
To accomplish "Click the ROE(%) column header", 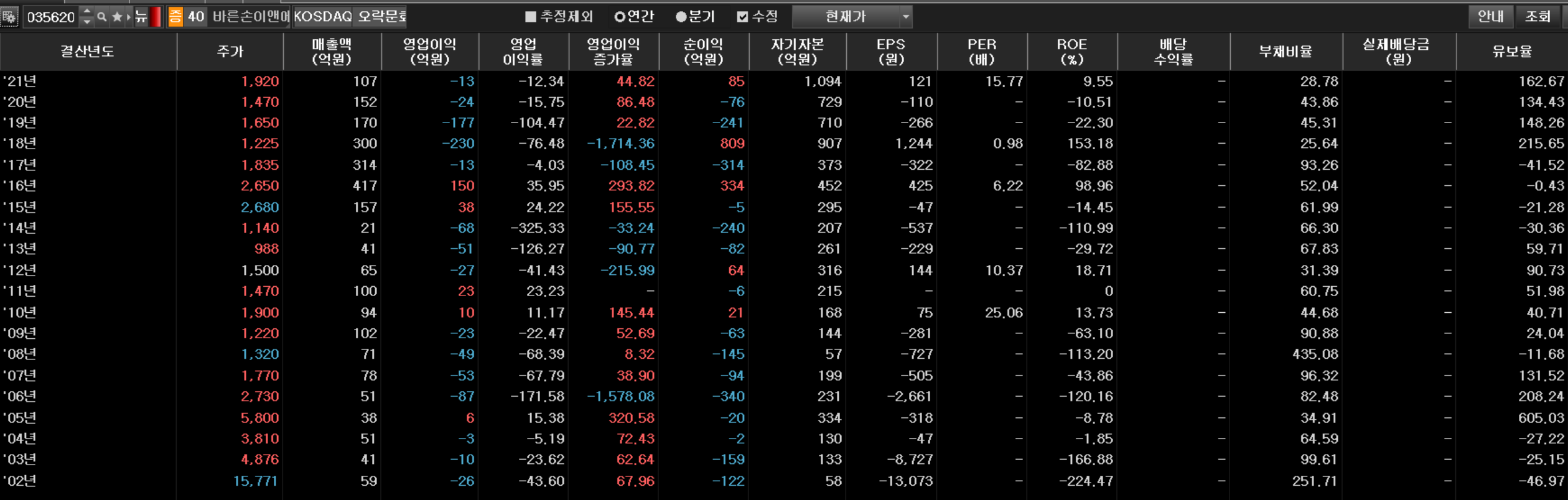I will tap(1071, 52).
